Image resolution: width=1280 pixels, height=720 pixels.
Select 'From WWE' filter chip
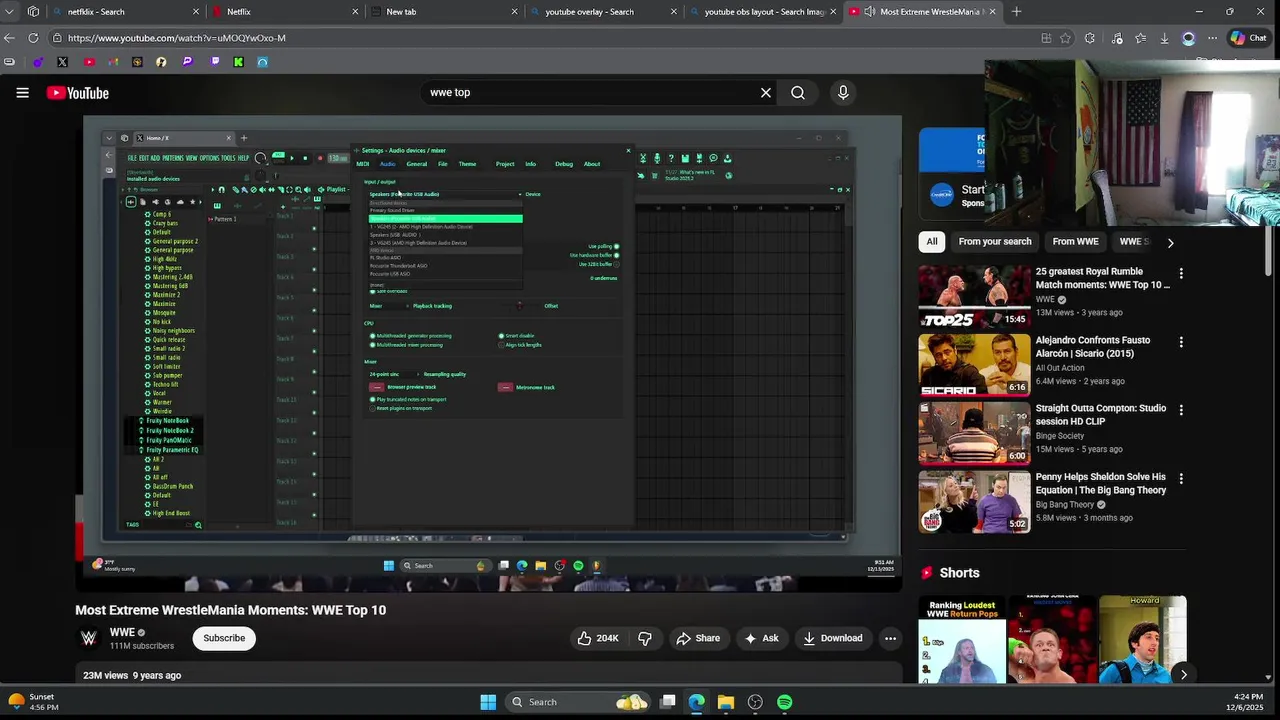click(x=1075, y=241)
